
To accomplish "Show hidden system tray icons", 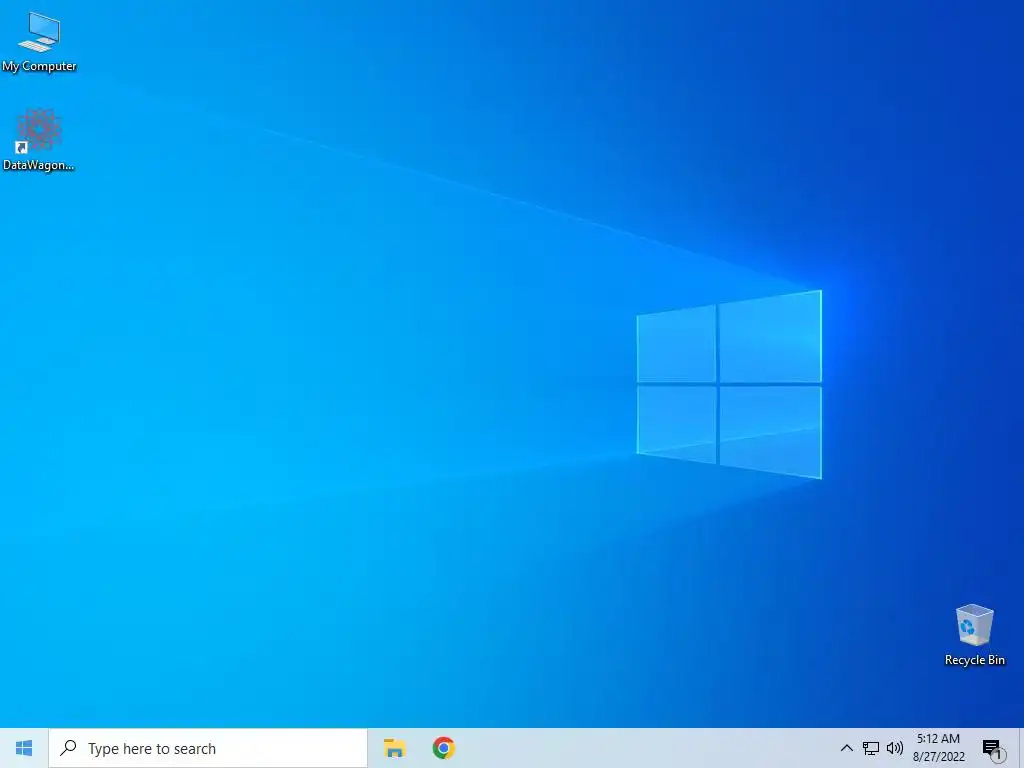I will click(x=846, y=748).
